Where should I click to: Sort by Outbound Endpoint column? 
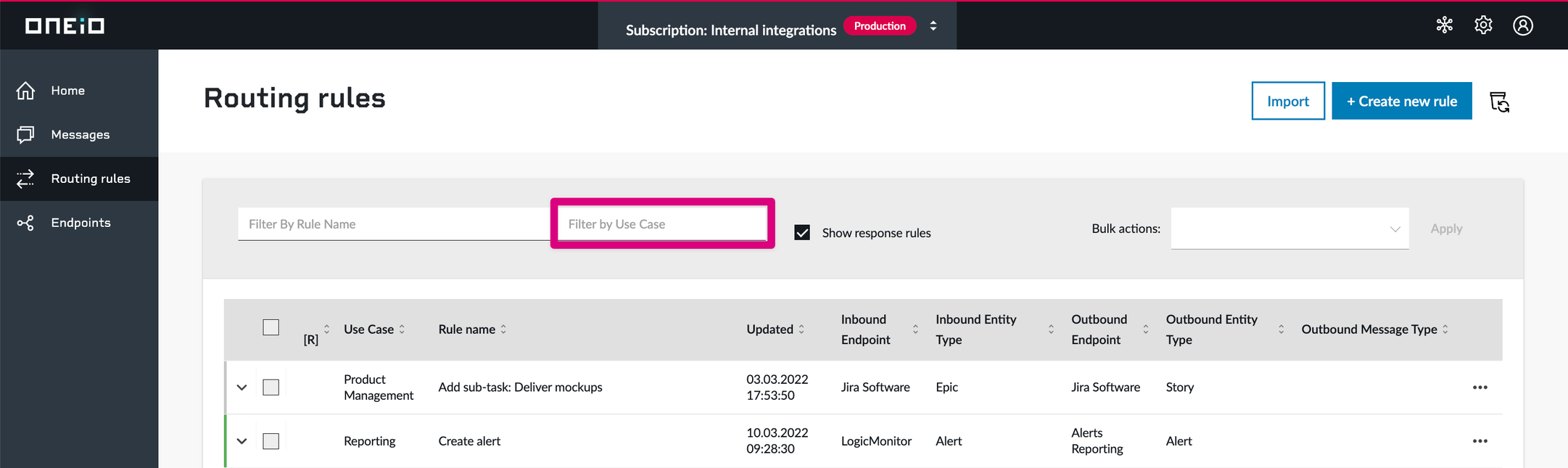coord(1146,329)
